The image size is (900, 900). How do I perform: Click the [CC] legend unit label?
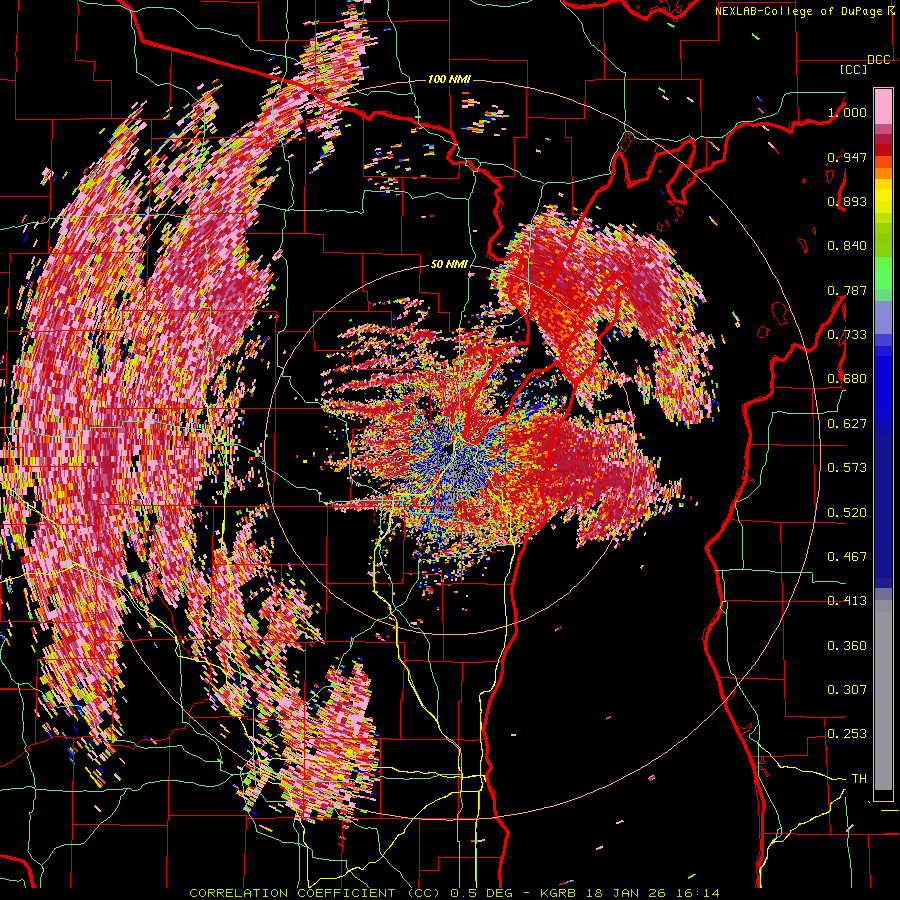click(853, 69)
